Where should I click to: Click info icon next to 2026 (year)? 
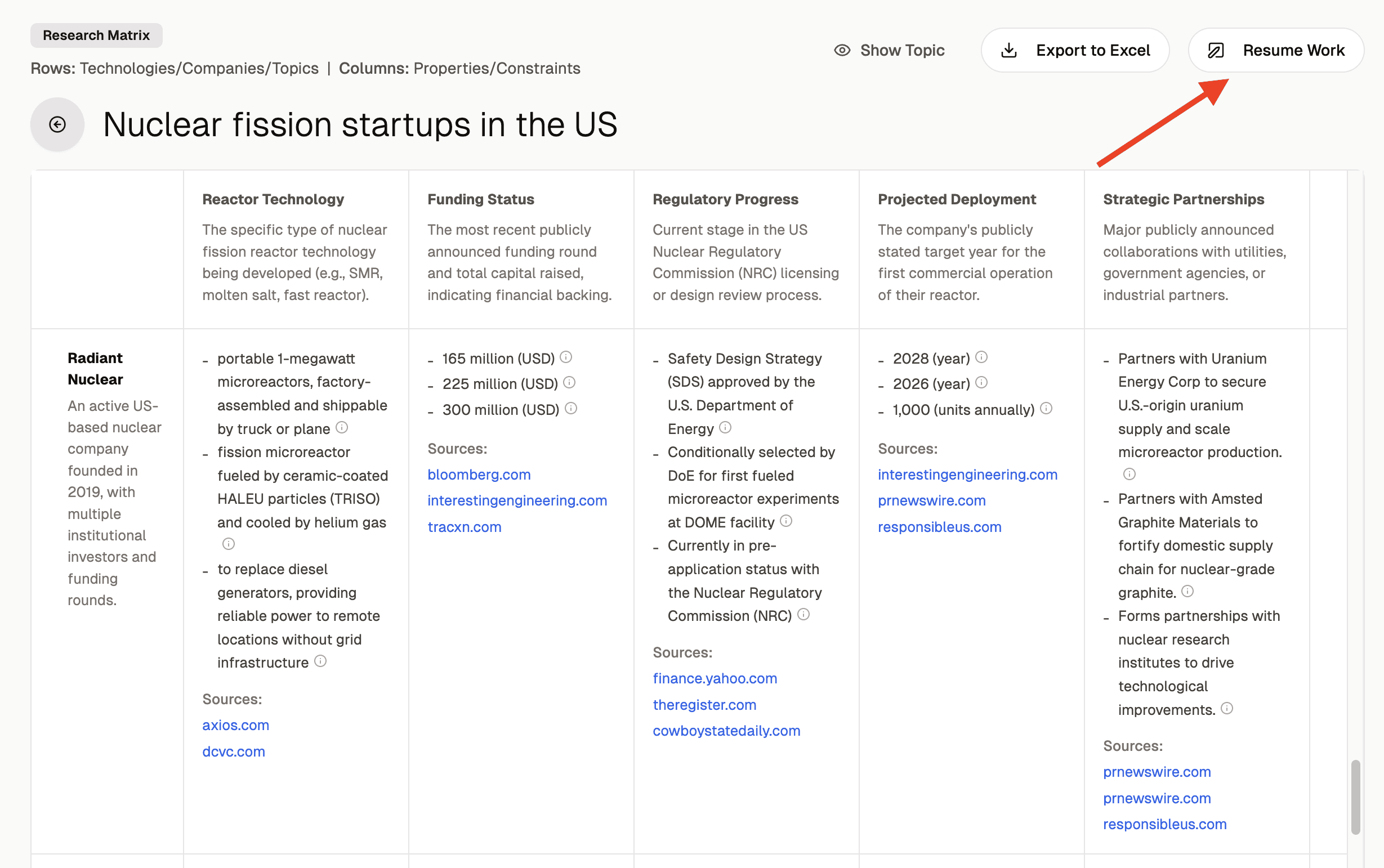(x=981, y=382)
